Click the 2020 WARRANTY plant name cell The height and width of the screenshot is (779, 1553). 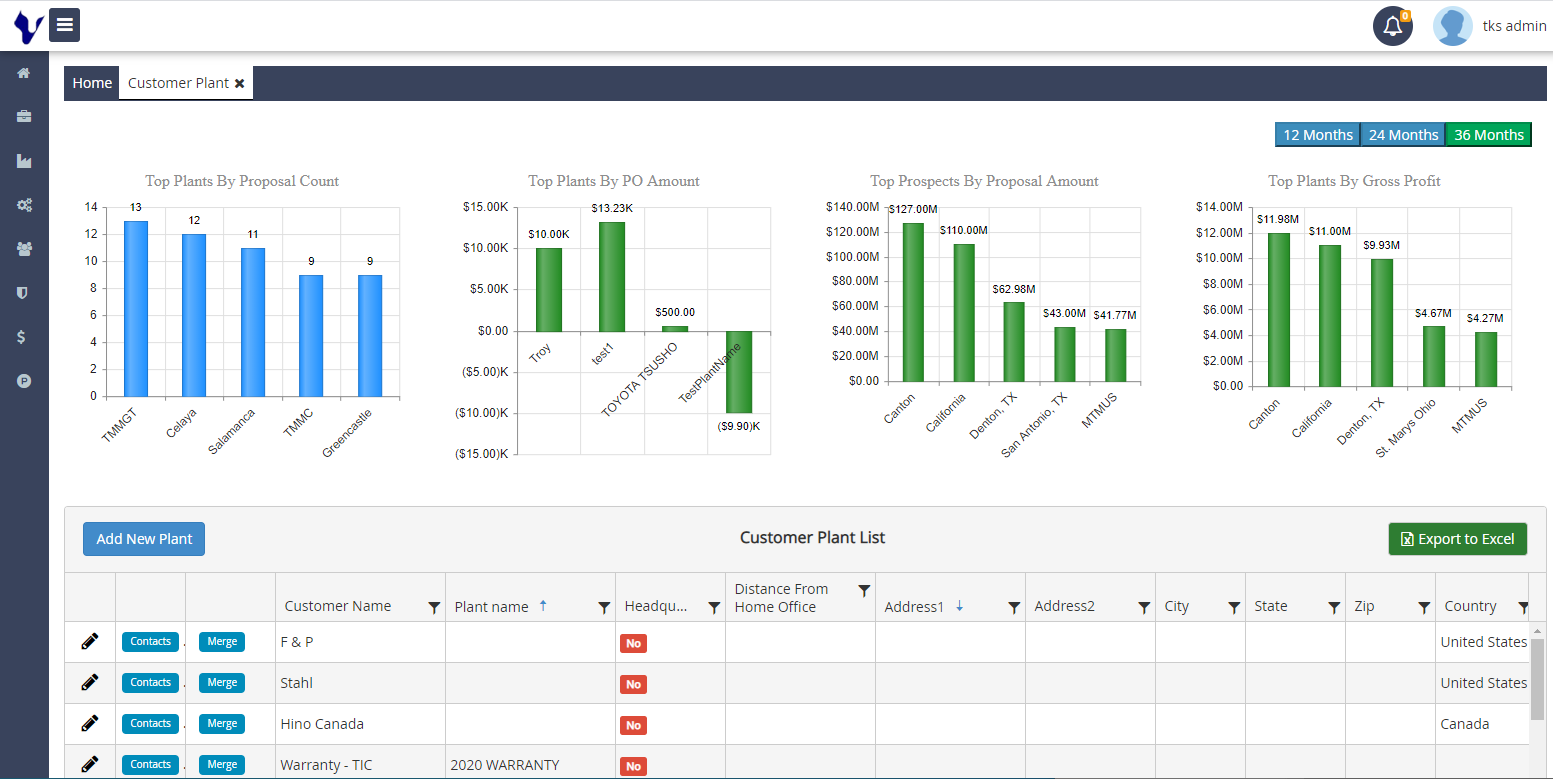click(x=530, y=764)
